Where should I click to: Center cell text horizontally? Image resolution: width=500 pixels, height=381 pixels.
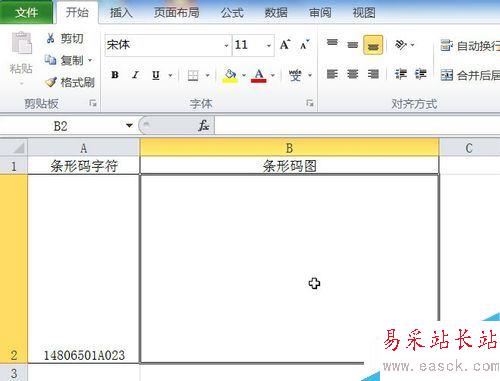[353, 74]
